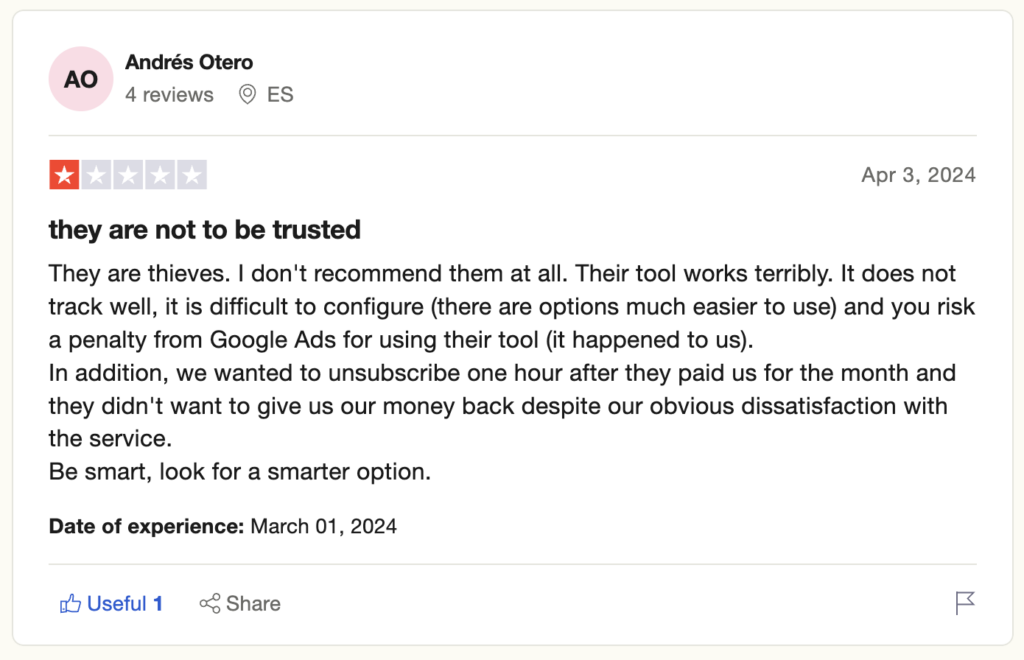
Task: Click the red first star in rating
Action: pyautogui.click(x=64, y=176)
